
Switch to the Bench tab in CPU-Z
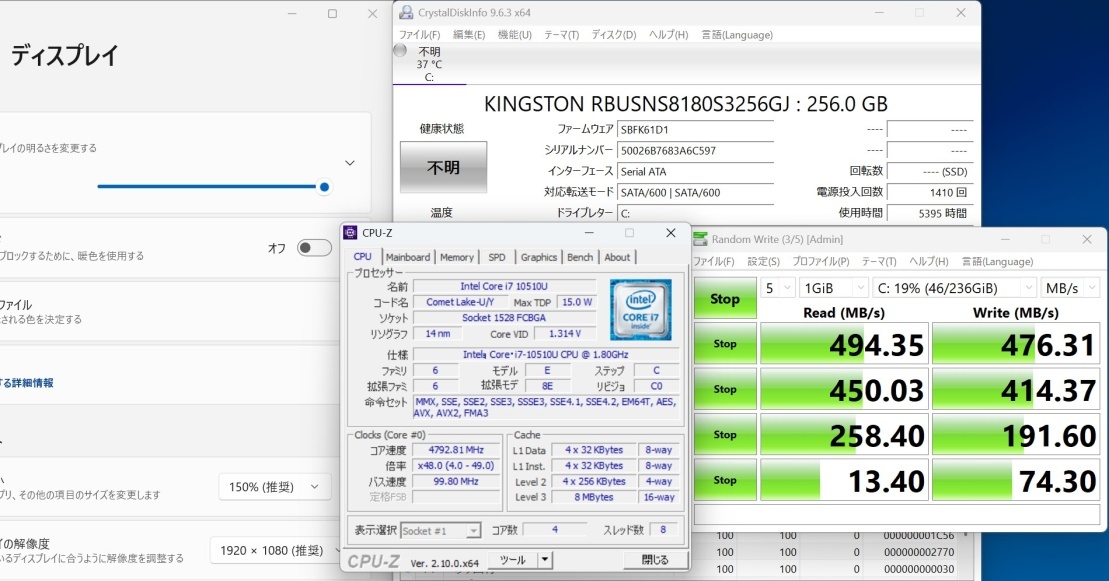(580, 257)
